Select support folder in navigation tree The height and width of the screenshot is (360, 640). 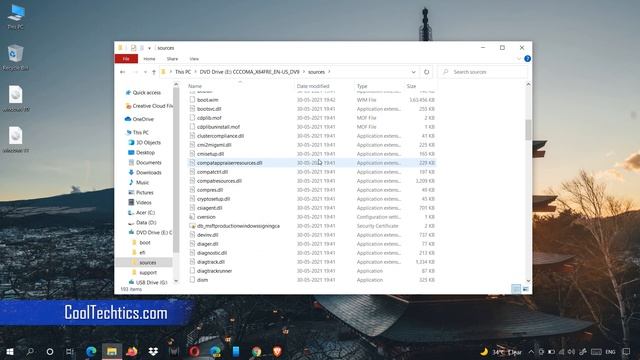(148, 272)
